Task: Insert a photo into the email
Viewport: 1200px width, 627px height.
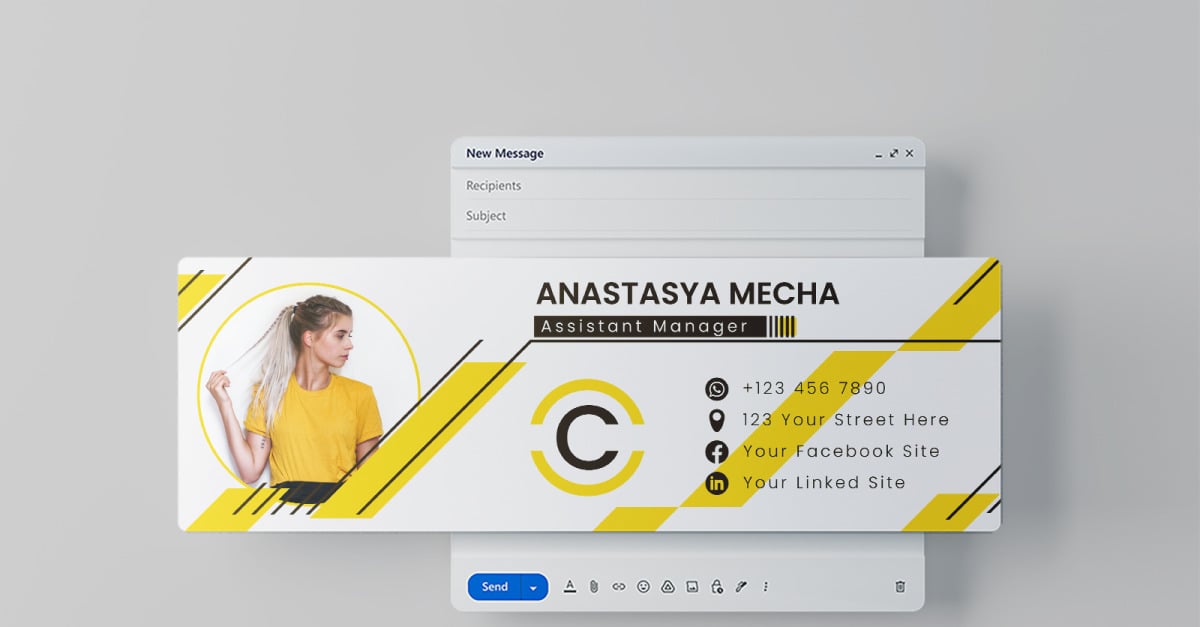Action: pos(691,587)
